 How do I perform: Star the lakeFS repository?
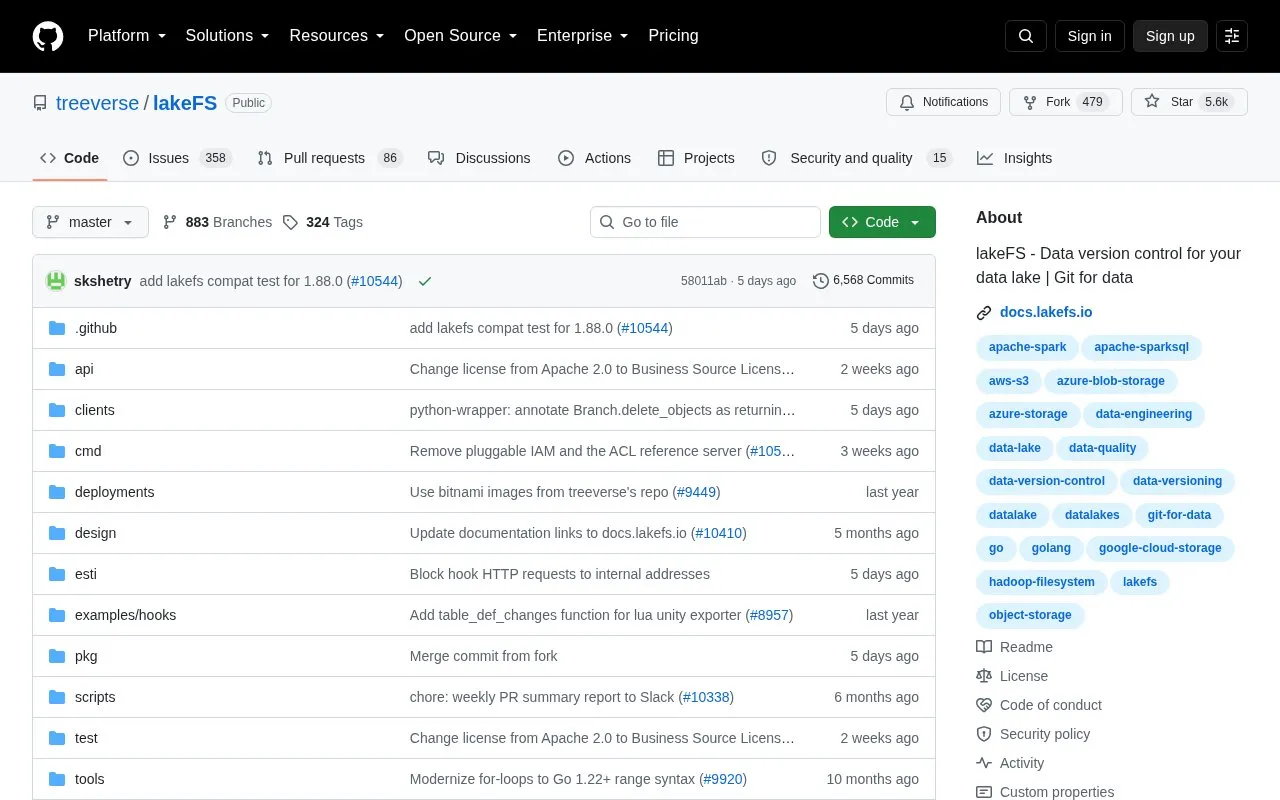(x=1189, y=102)
